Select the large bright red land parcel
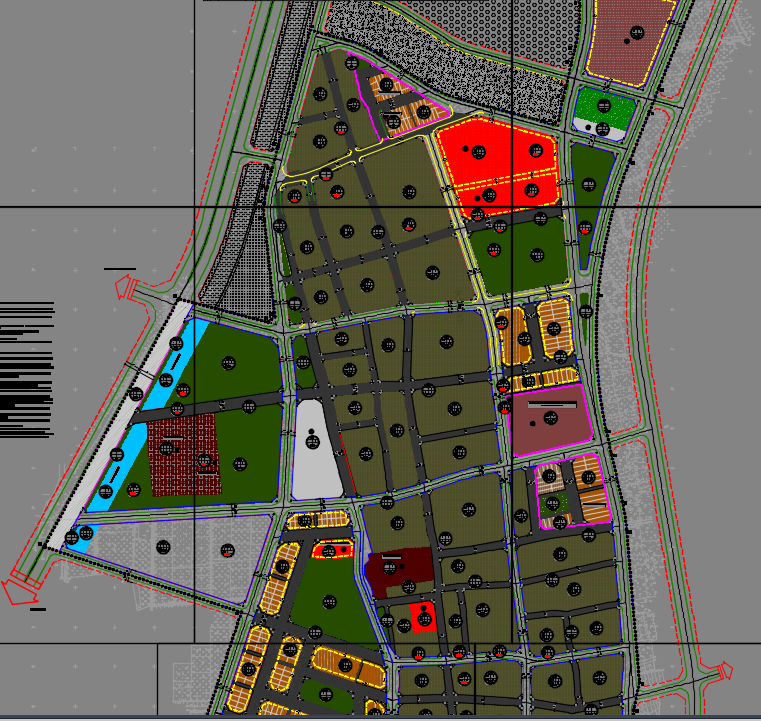Image resolution: width=761 pixels, height=721 pixels. (500, 160)
